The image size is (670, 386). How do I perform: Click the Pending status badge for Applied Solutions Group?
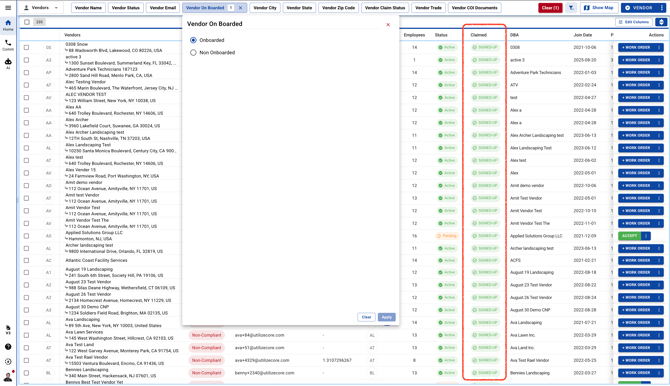[447, 236]
